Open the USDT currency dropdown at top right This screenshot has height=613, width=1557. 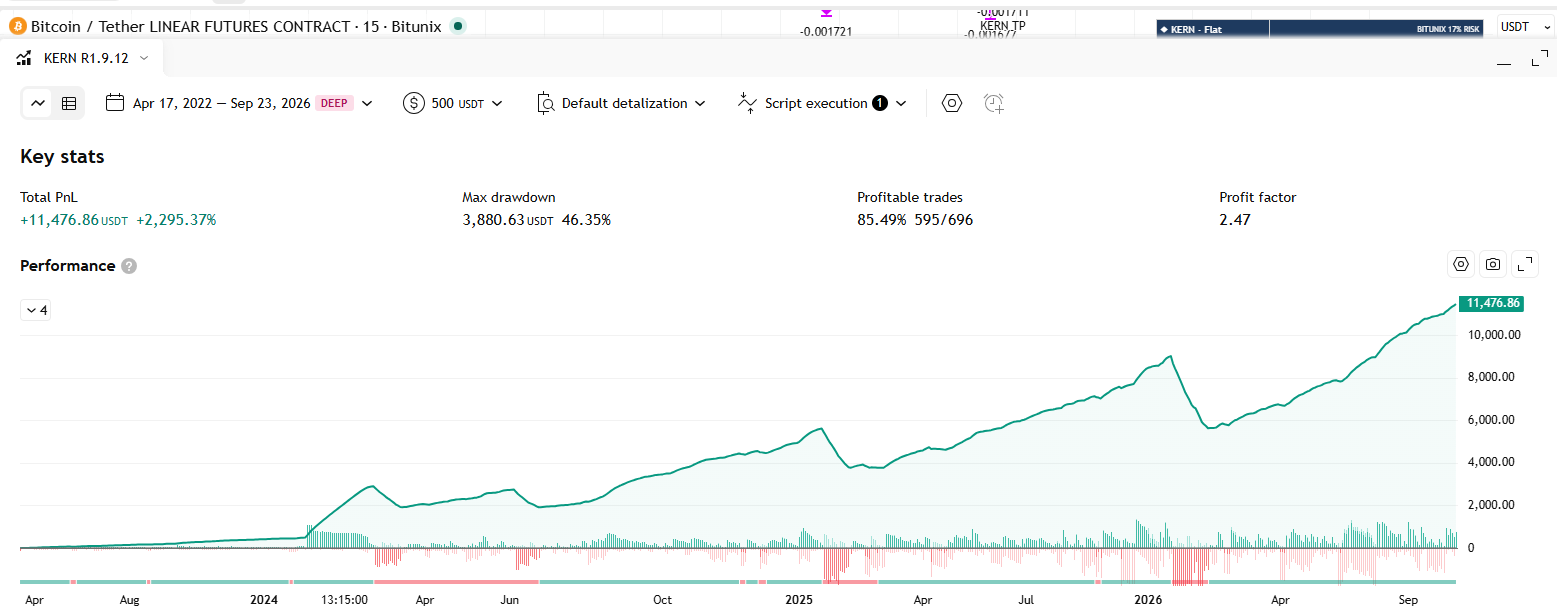tap(1523, 27)
